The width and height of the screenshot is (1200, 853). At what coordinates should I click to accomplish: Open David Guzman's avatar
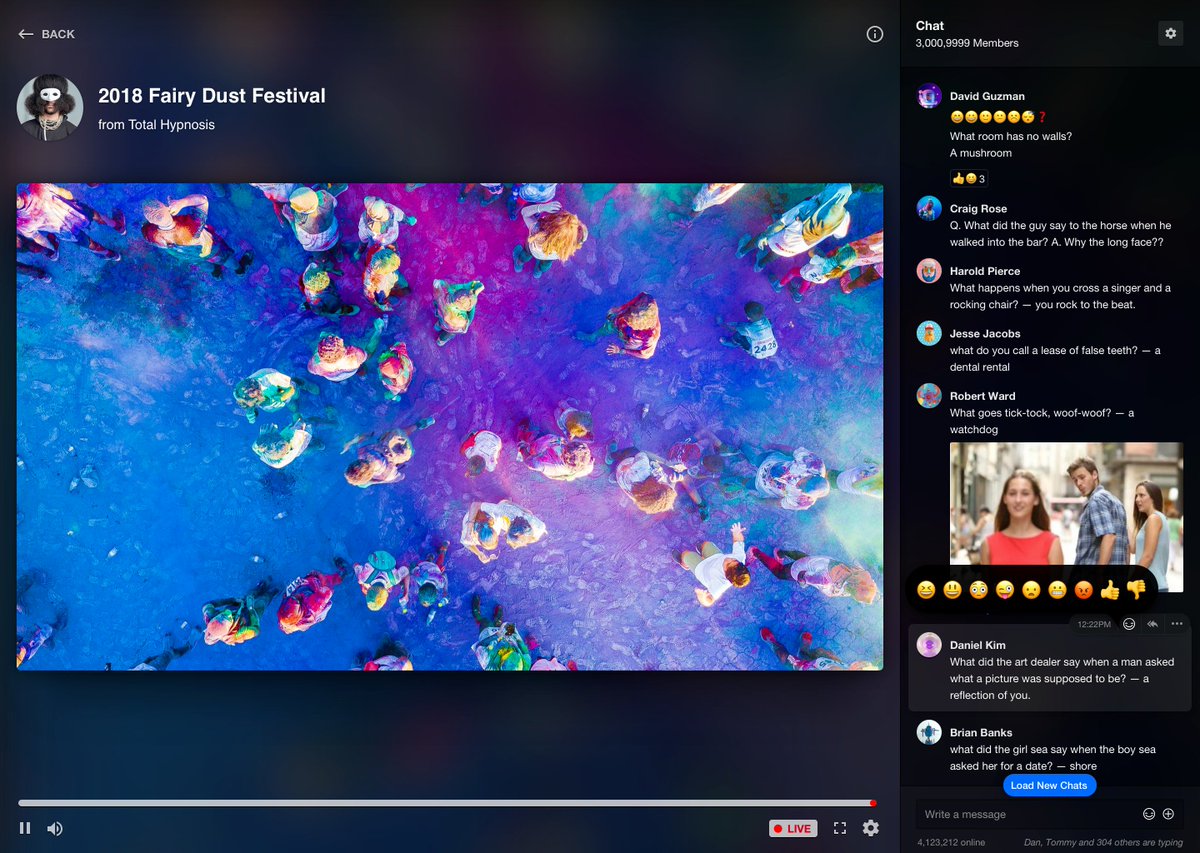(x=929, y=96)
